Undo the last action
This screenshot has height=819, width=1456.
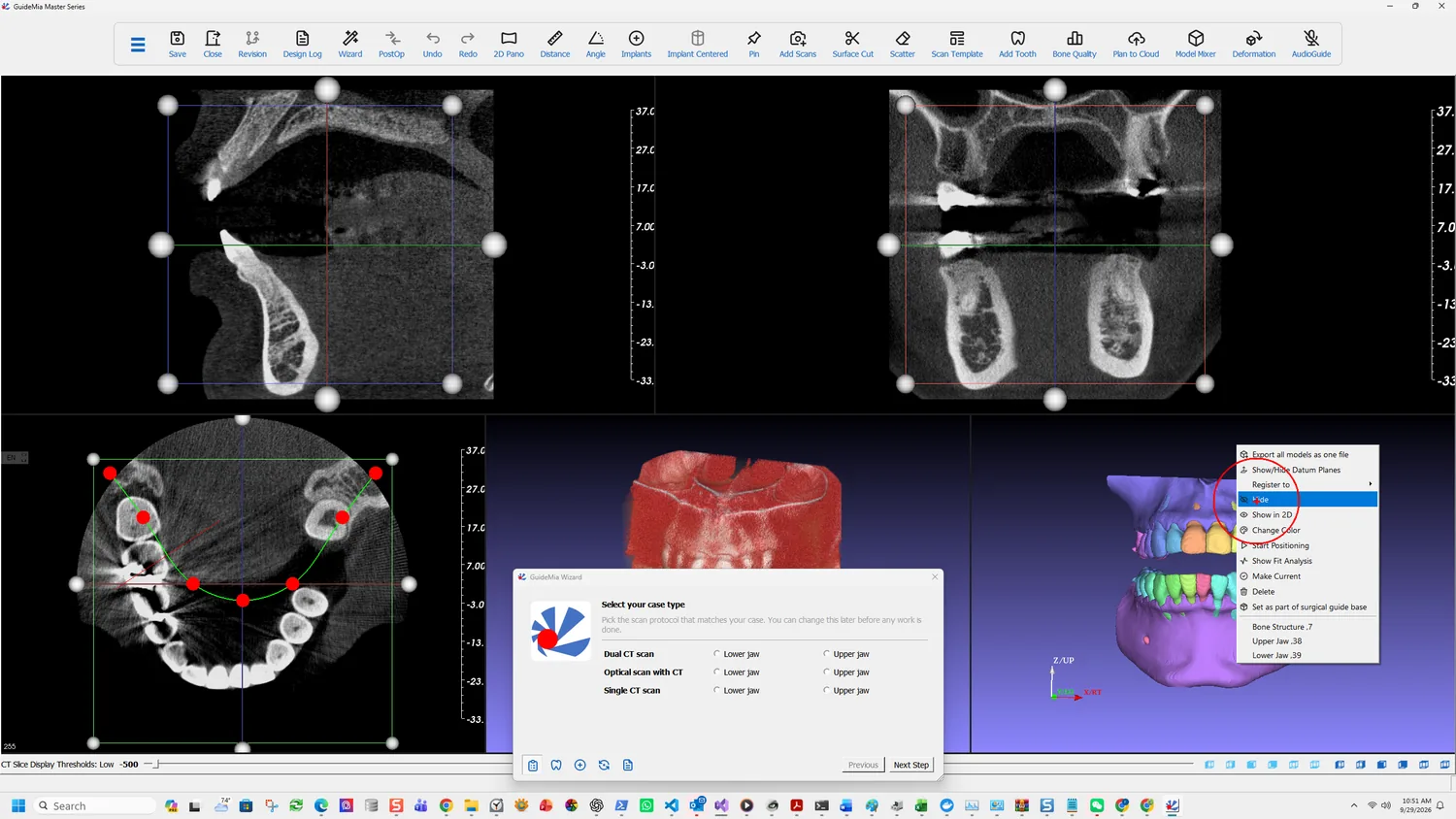pos(433,44)
